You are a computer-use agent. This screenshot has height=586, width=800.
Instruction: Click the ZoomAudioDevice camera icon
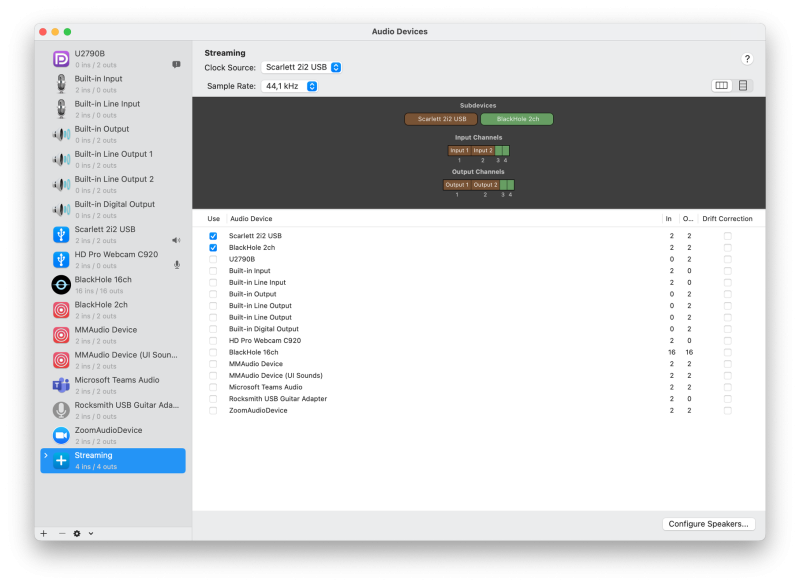pos(61,435)
